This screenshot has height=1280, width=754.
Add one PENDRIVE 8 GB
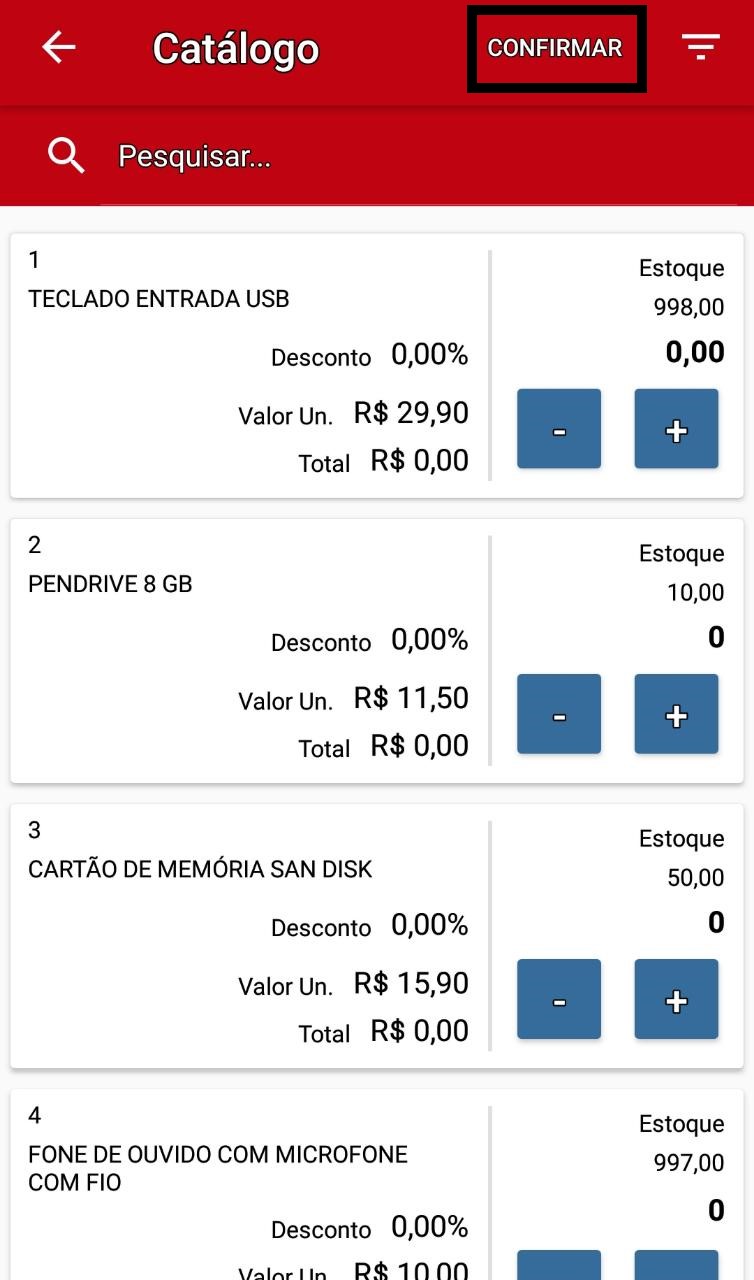coord(676,714)
